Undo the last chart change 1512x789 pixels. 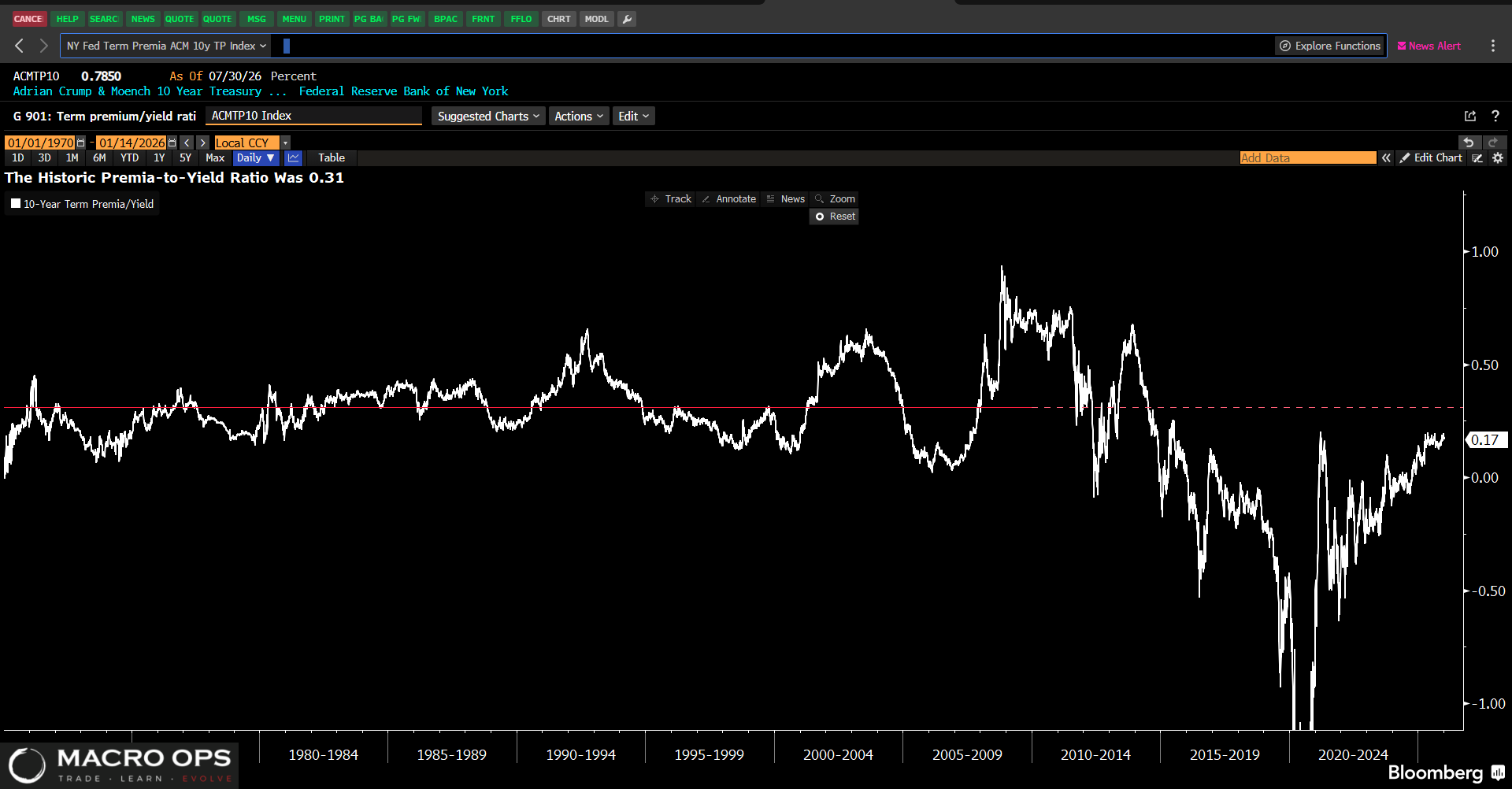click(1469, 143)
